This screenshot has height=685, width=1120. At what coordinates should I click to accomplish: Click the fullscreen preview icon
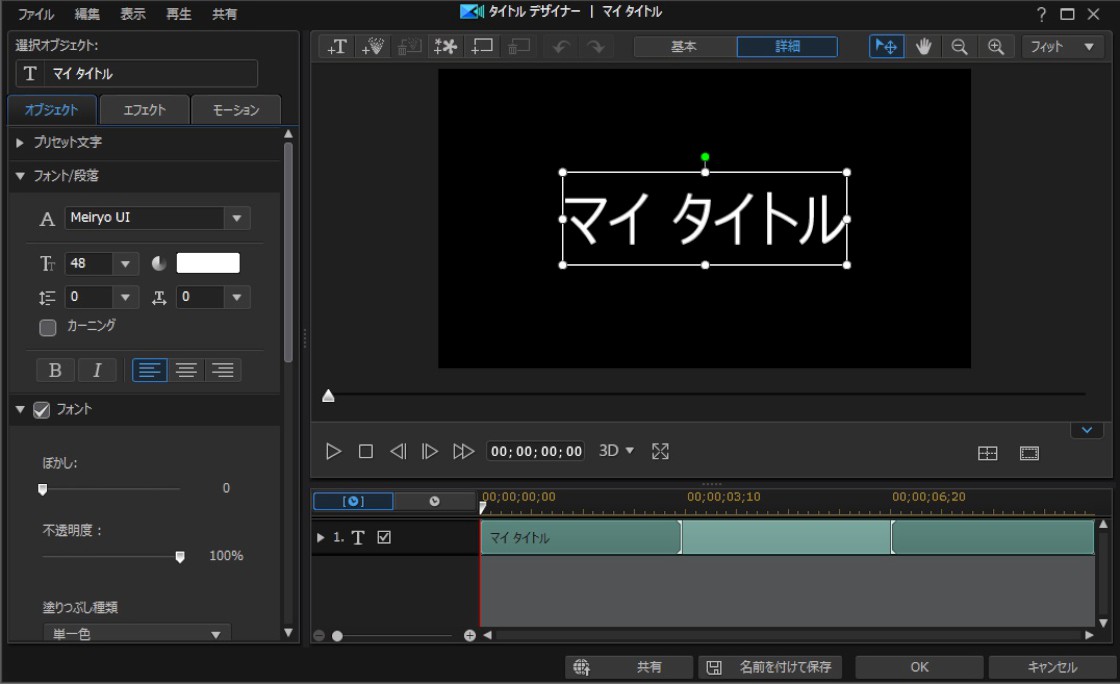[660, 452]
